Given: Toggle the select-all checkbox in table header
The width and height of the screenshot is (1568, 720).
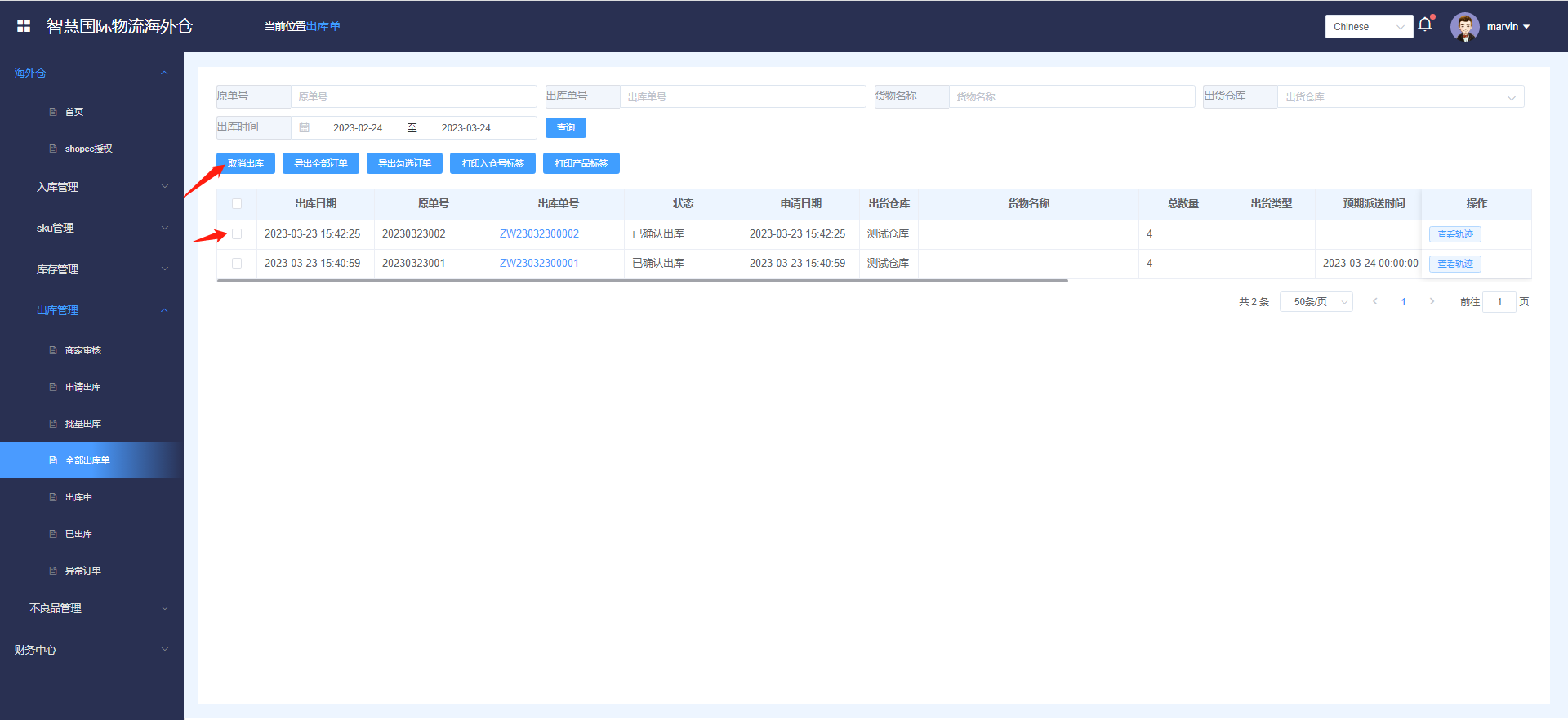Looking at the screenshot, I should click(x=237, y=204).
